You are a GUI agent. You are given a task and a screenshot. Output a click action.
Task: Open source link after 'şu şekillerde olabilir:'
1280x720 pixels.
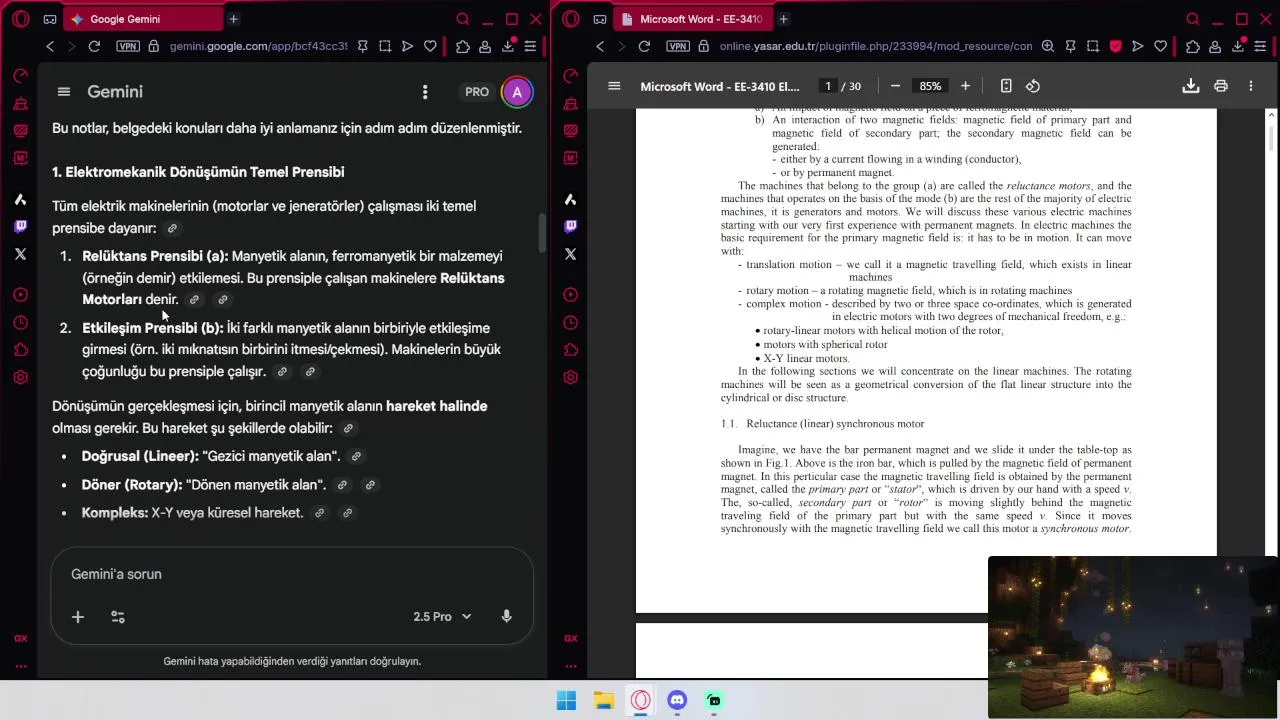pos(348,428)
